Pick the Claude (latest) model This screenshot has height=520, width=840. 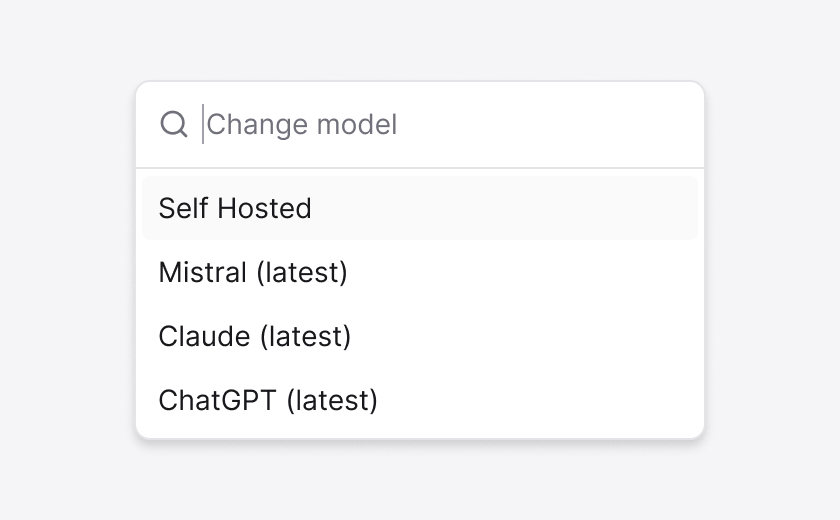255,336
